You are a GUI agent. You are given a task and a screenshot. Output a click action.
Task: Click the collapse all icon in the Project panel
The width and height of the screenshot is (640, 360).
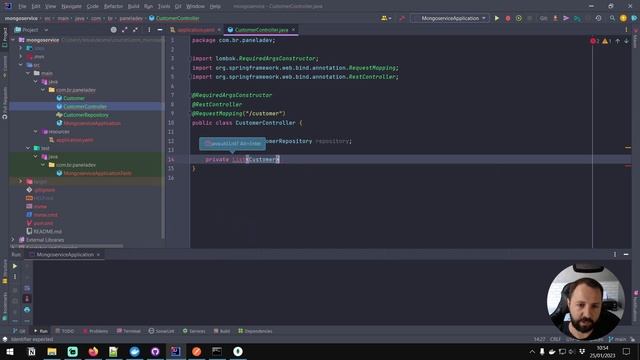135,30
